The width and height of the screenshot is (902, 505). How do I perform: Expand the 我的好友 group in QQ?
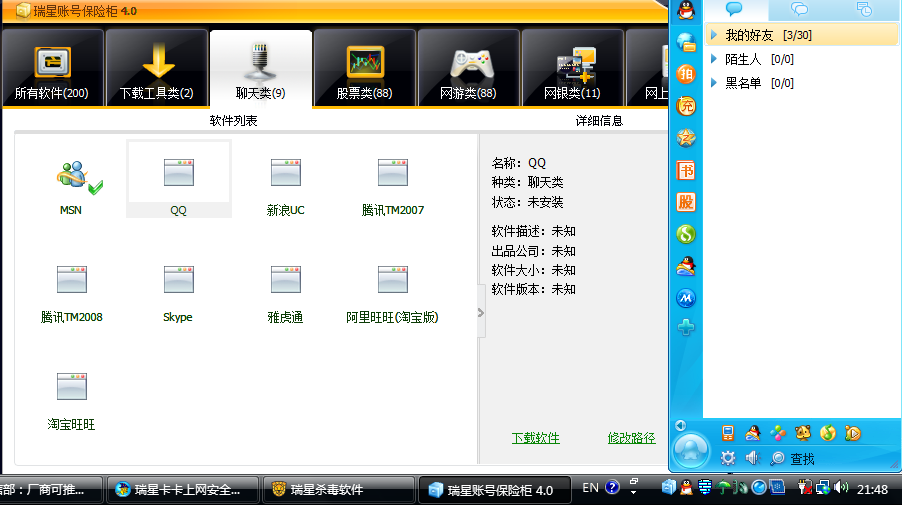pyautogui.click(x=713, y=35)
